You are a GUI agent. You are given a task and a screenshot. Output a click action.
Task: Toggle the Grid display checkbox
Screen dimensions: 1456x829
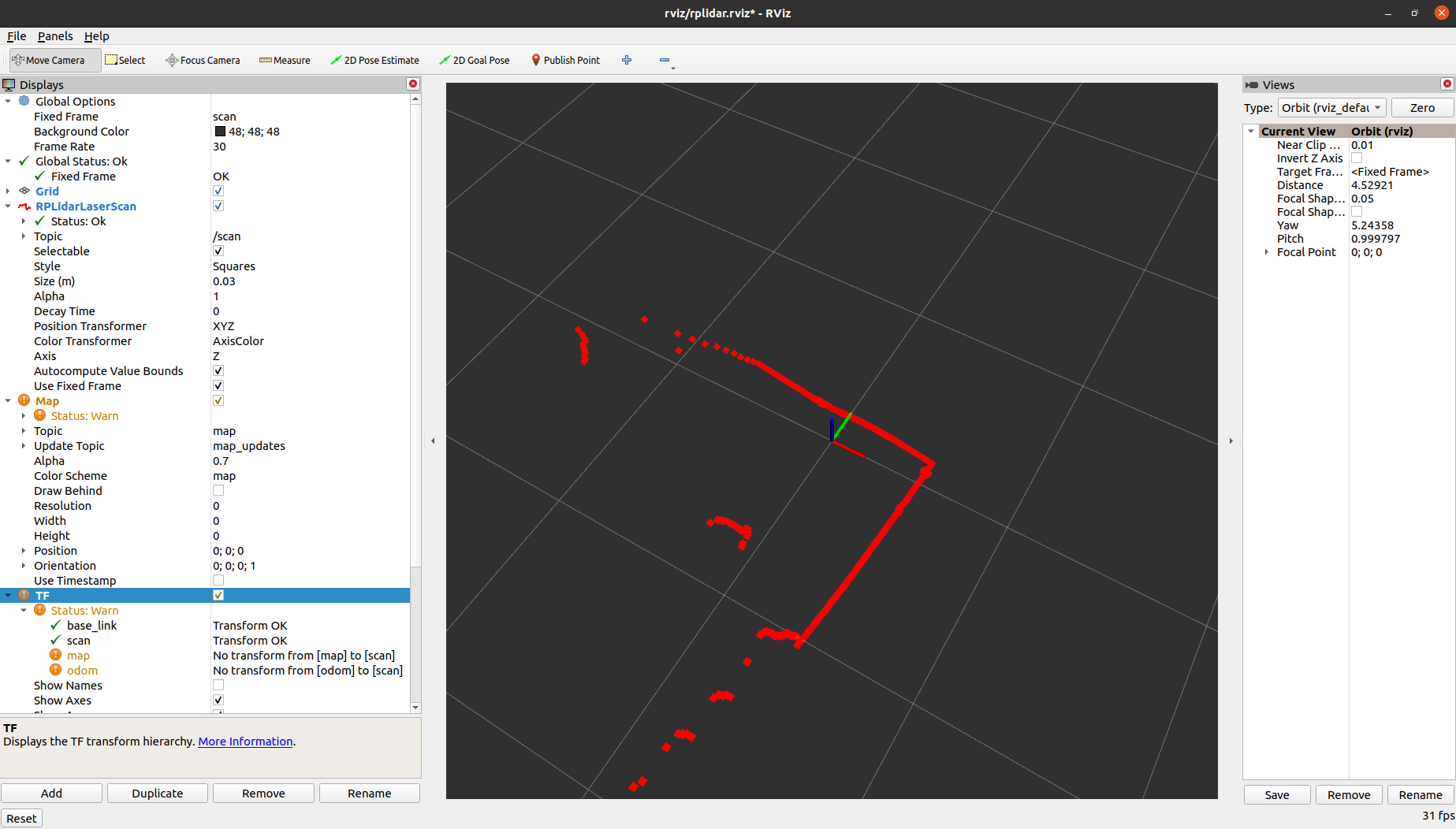pos(218,191)
